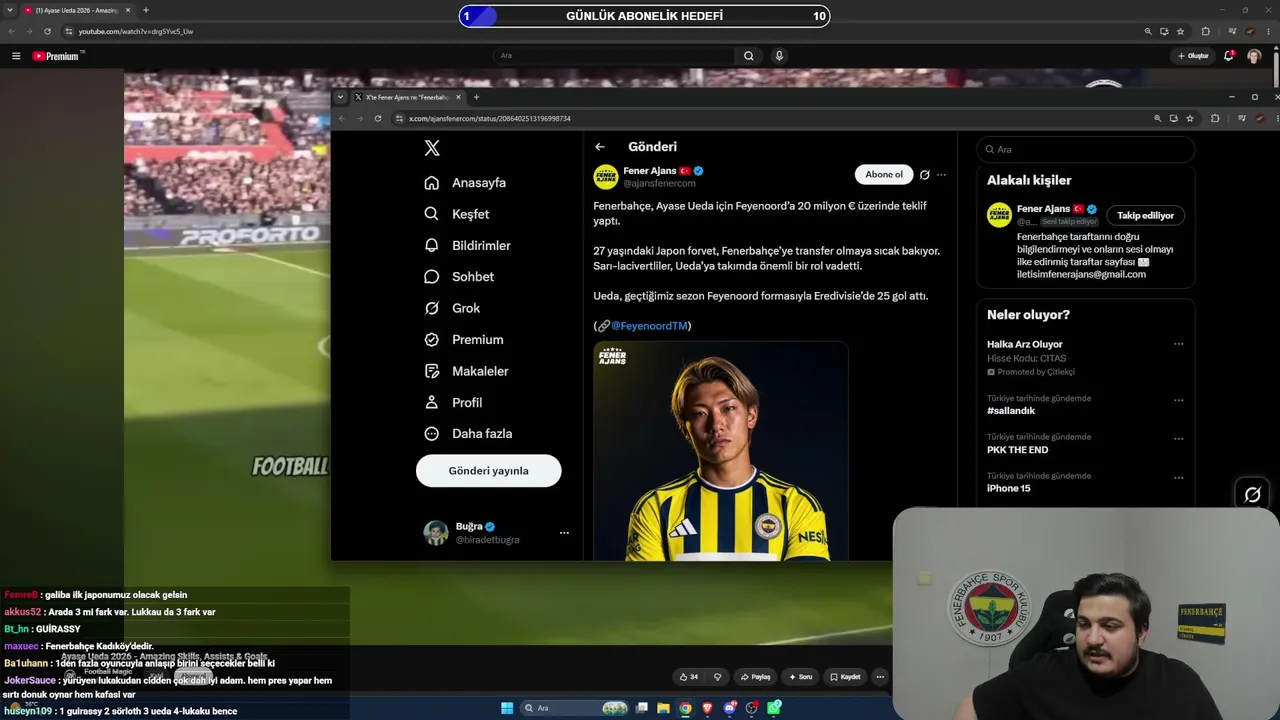Image resolution: width=1280 pixels, height=720 pixels.
Task: Click the YouTube Oluştur button
Action: click(x=1193, y=56)
